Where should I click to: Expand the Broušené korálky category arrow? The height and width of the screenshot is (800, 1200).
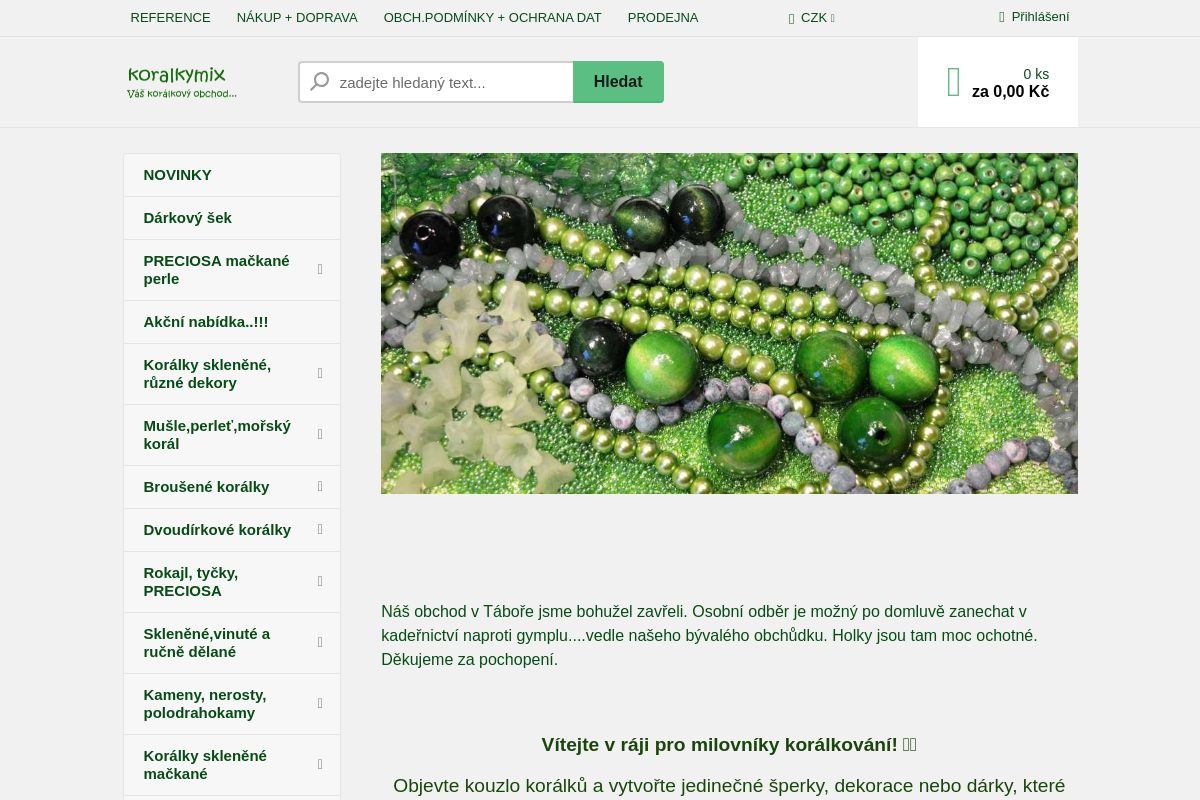320,486
